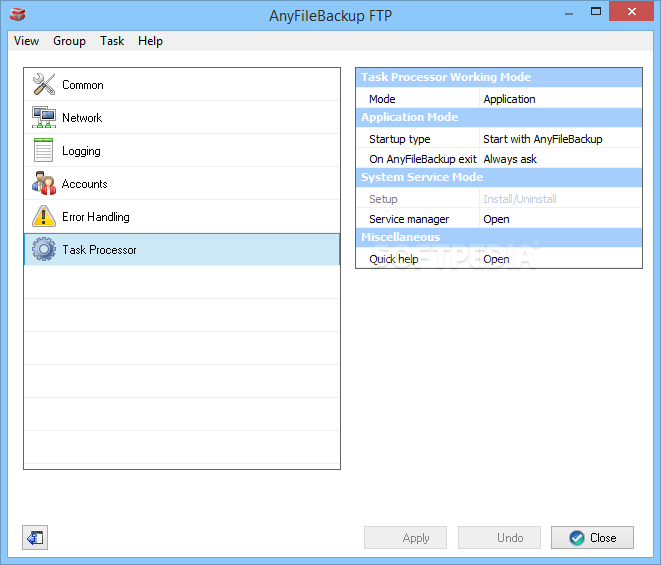Viewport: 661px width, 565px height.
Task: Click the 'Miscellaneous' section header
Action: coord(499,237)
